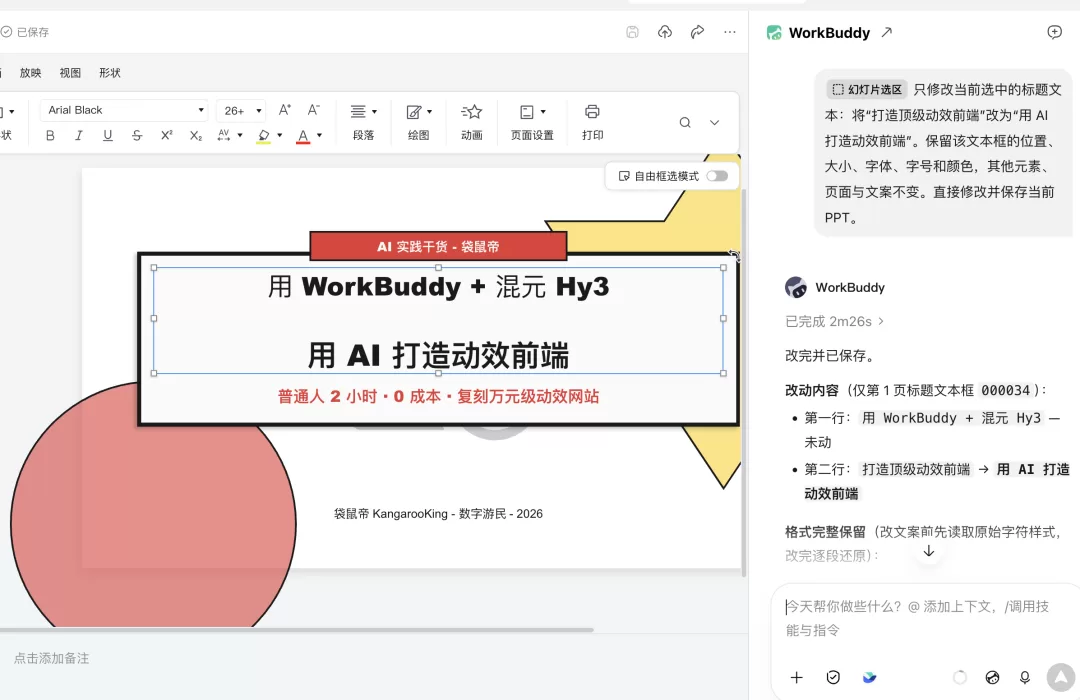
Task: Click the 幻灯片选区 tag in the message
Action: (x=866, y=90)
